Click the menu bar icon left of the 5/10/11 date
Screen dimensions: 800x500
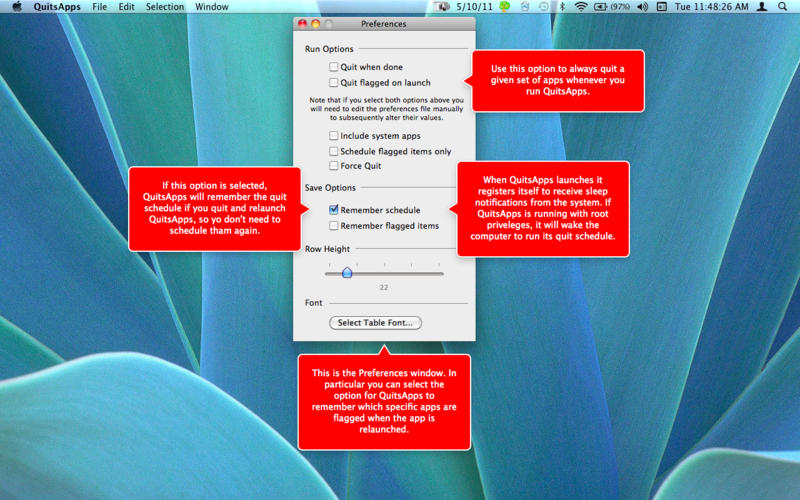[x=442, y=7]
